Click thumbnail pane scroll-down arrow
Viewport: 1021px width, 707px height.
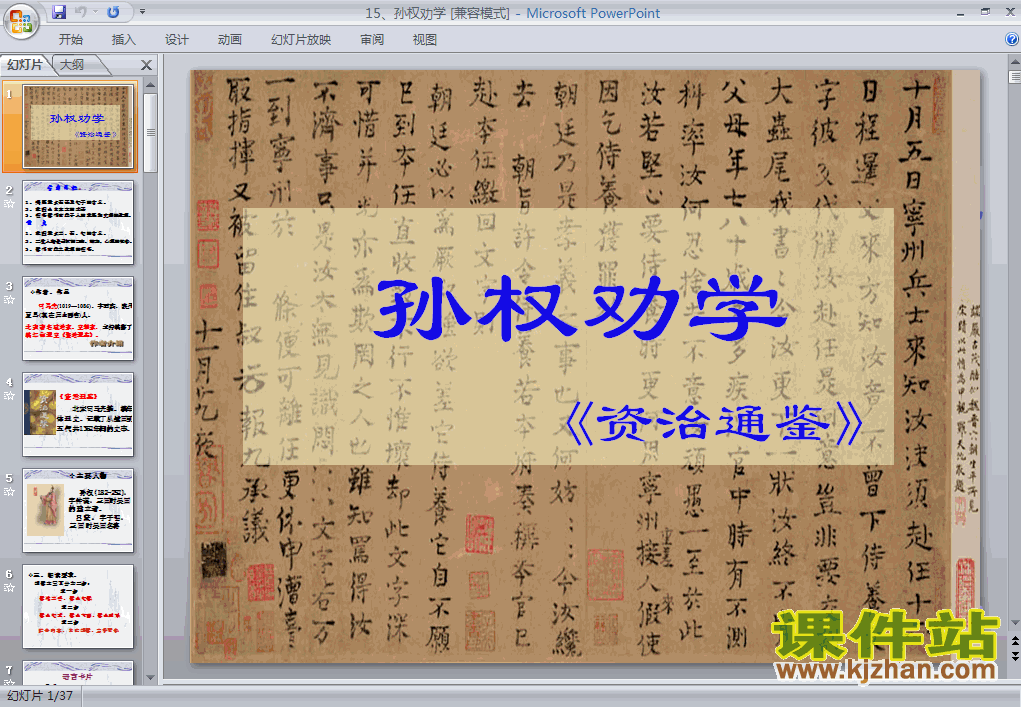[x=150, y=678]
